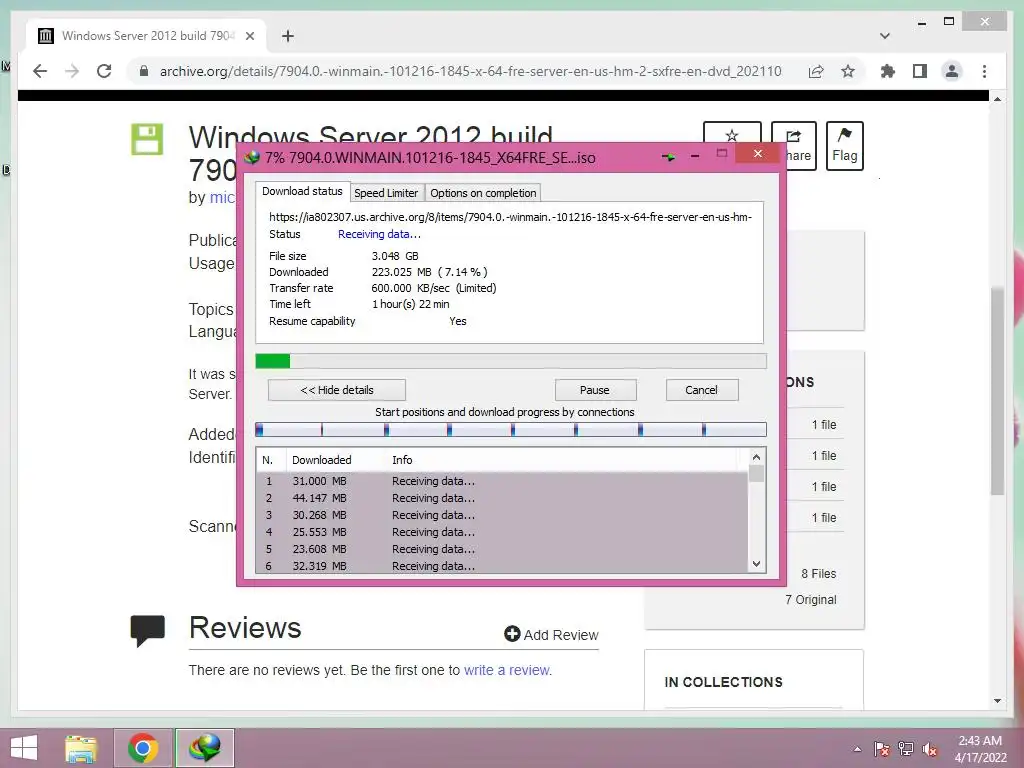The height and width of the screenshot is (768, 1024).
Task: Click the Downloaded column header
Action: (321, 460)
